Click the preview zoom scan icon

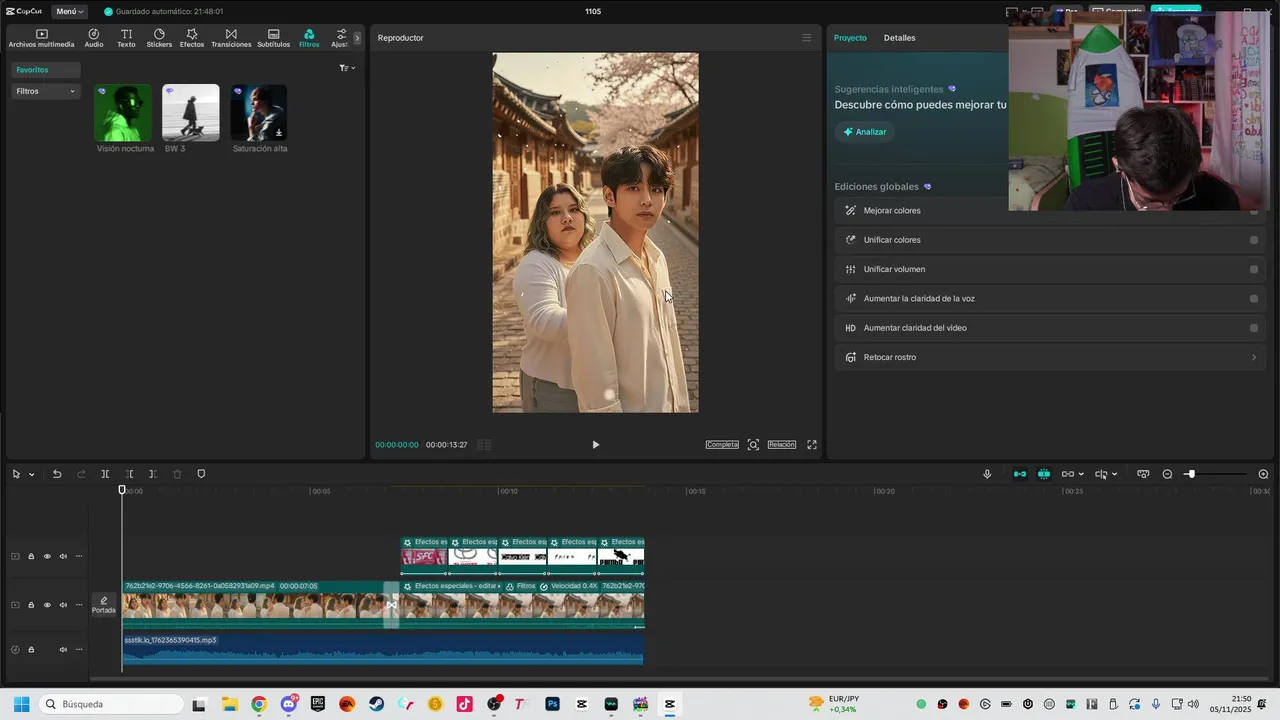(753, 445)
